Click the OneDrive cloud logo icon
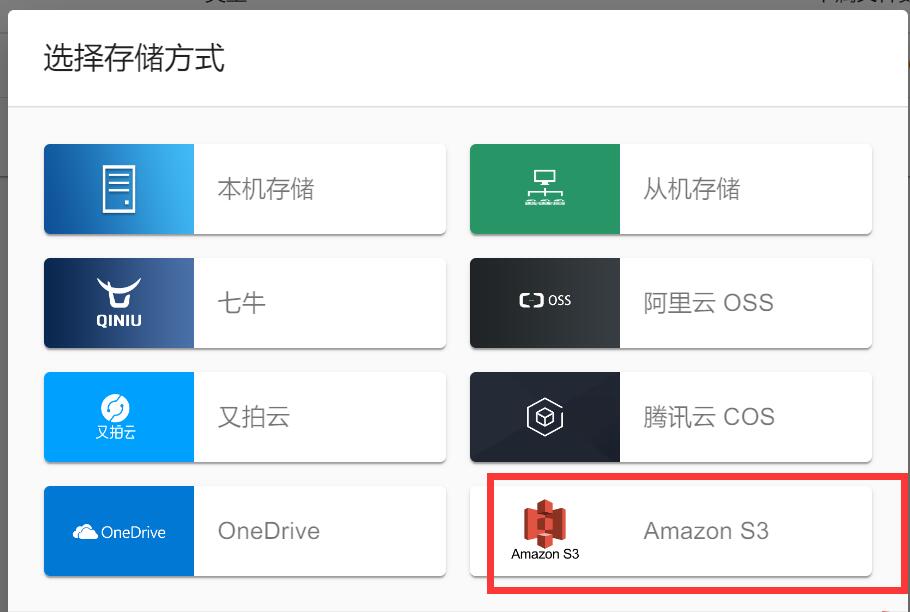The width and height of the screenshot is (910, 612). 119,531
